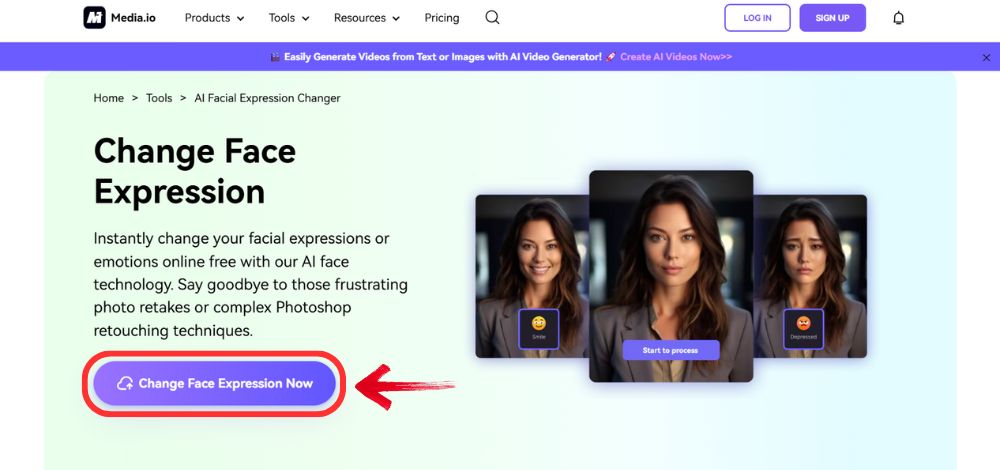Click the Media.io brand name text
Image resolution: width=1000 pixels, height=470 pixels.
point(135,18)
